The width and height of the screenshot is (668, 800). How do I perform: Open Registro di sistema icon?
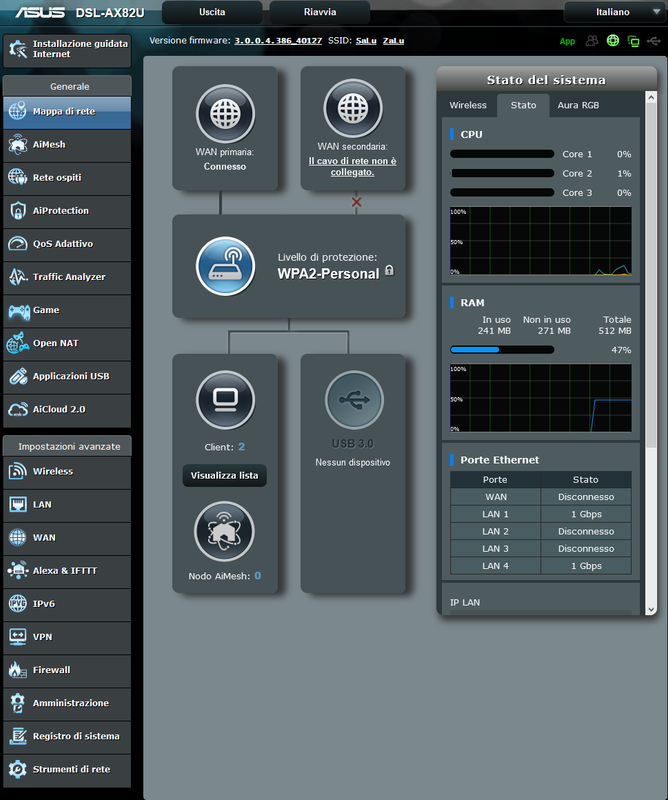tap(17, 736)
